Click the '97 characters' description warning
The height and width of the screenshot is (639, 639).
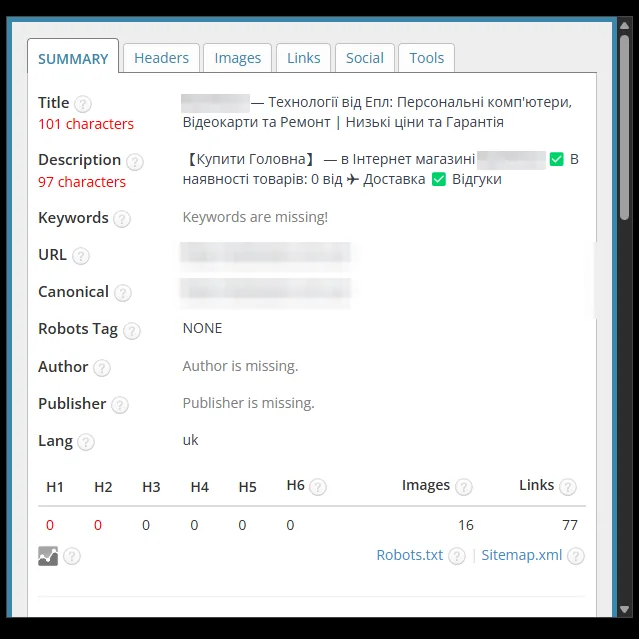[82, 182]
